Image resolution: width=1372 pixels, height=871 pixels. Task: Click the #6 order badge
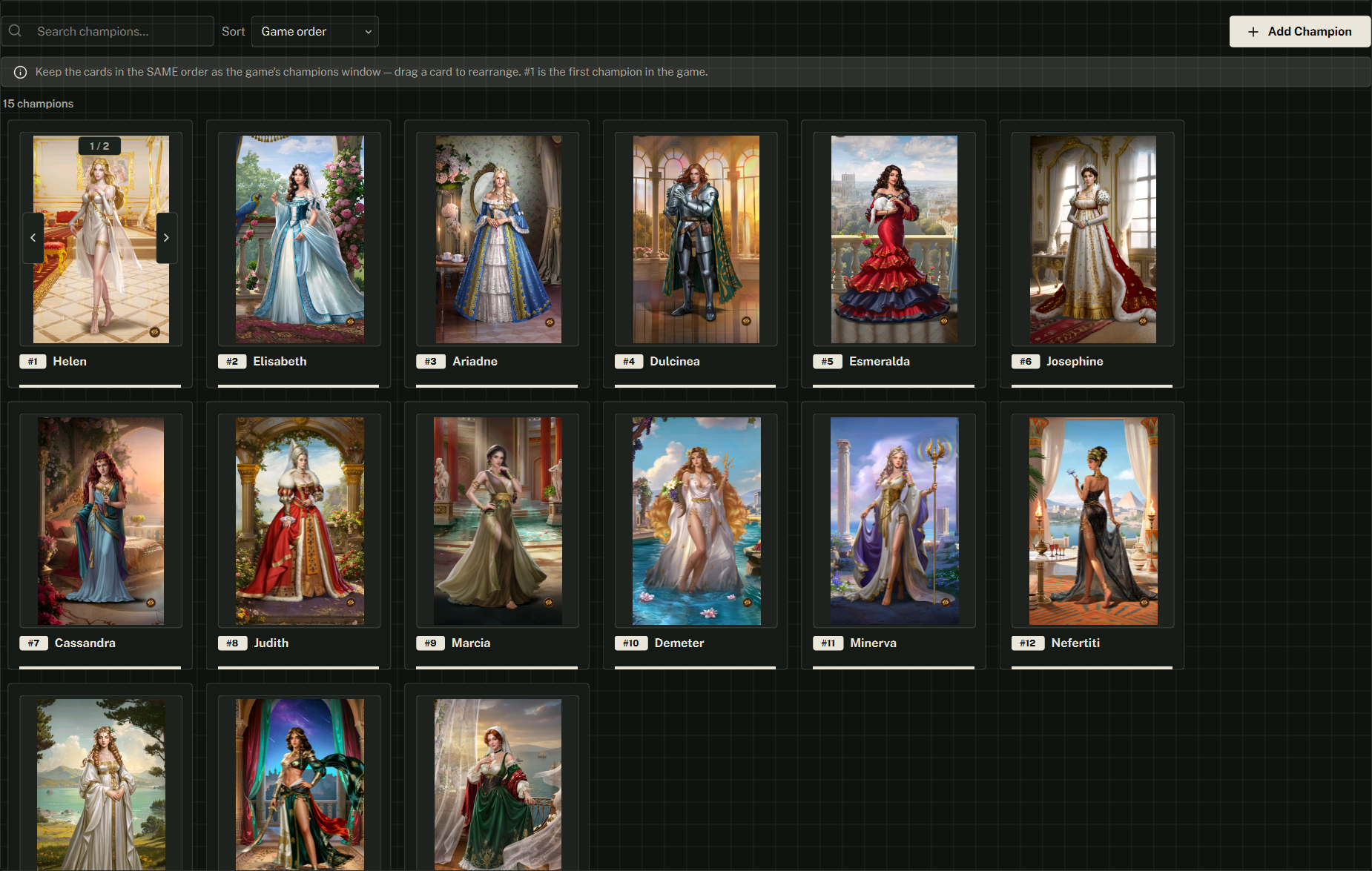pos(1026,362)
